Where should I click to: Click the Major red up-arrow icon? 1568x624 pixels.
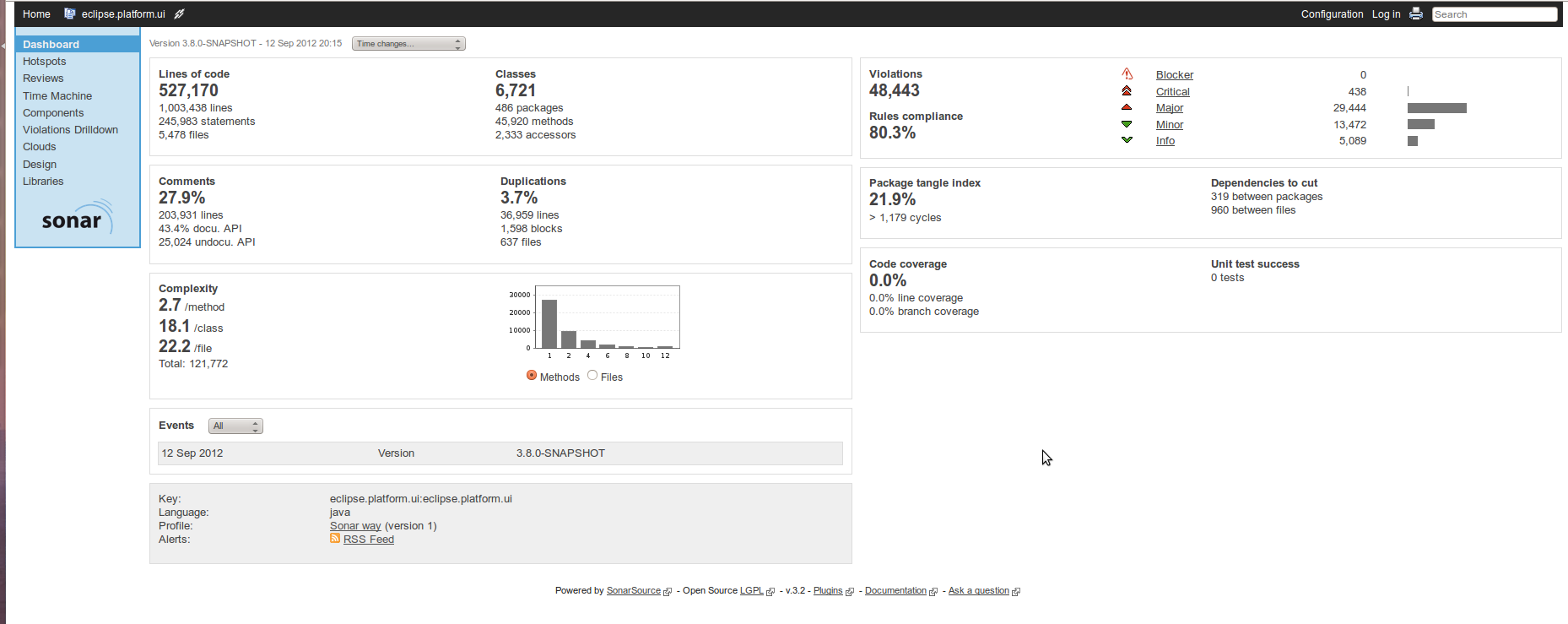click(x=1127, y=107)
